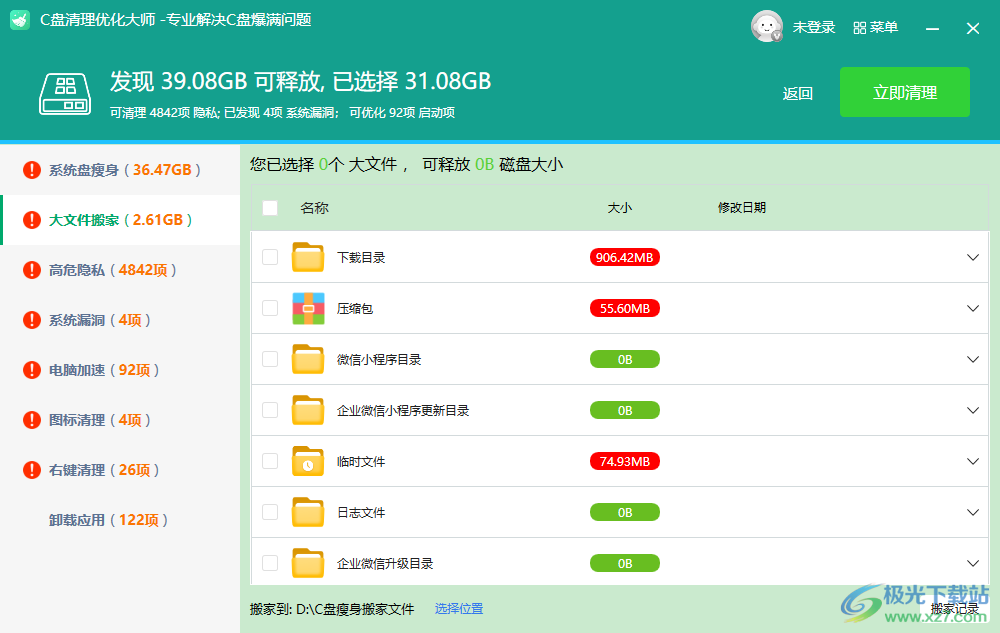Toggle the select-all checkbox in header row
The width and height of the screenshot is (1000, 633).
pos(269,208)
